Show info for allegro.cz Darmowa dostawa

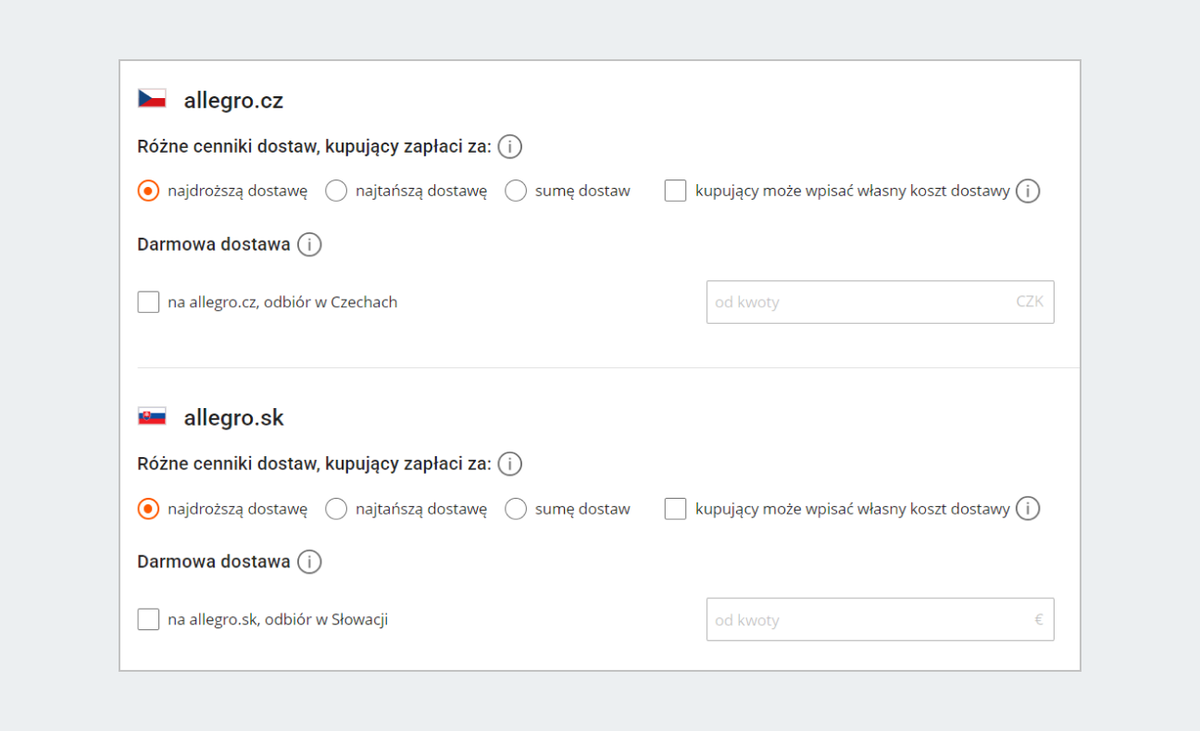pyautogui.click(x=310, y=245)
